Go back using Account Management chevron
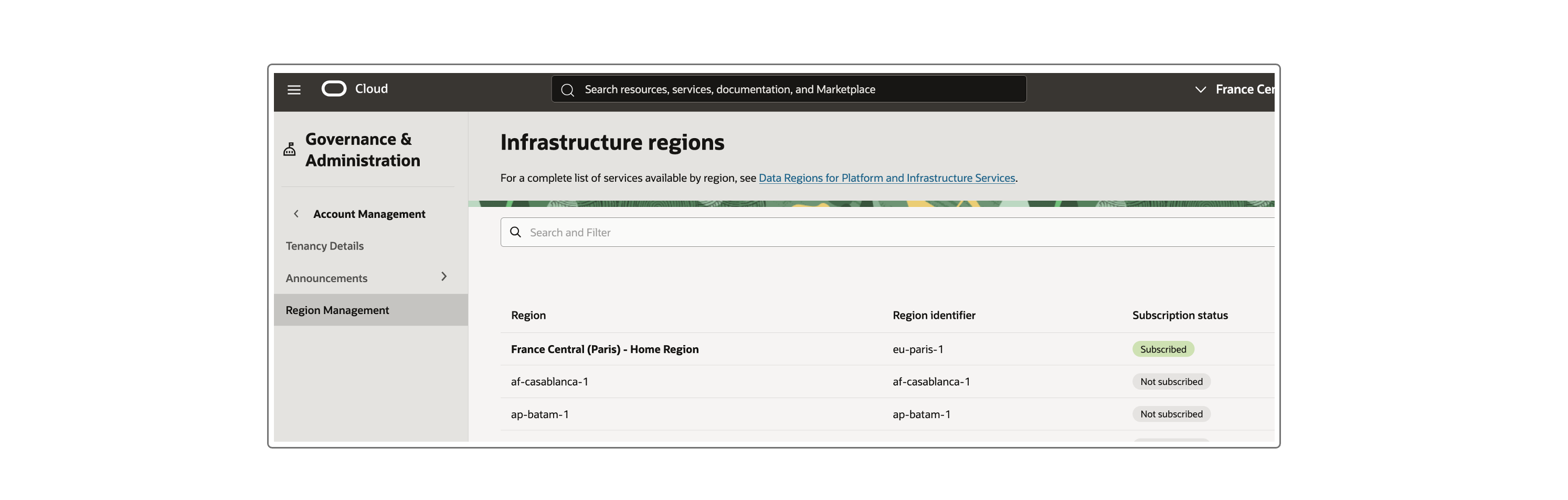Screen dimensions: 1568x500 296,214
